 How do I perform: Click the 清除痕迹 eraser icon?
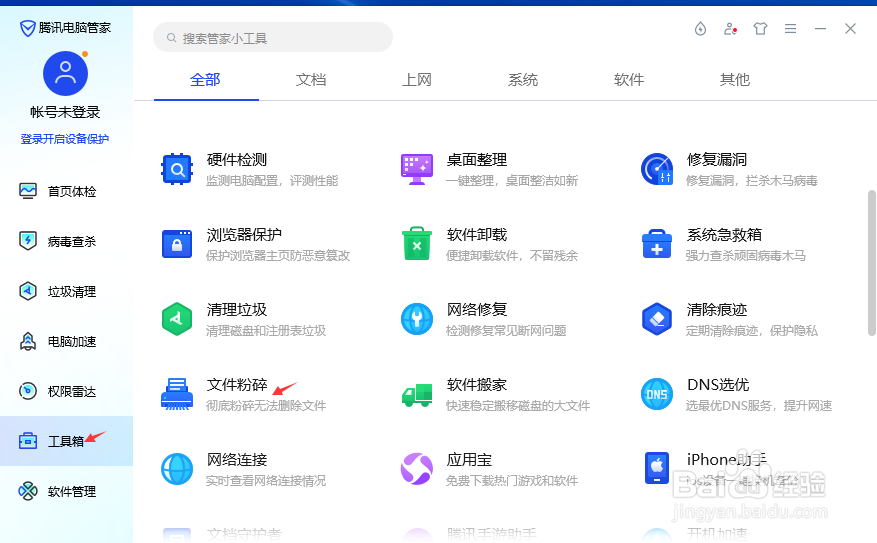pos(657,319)
